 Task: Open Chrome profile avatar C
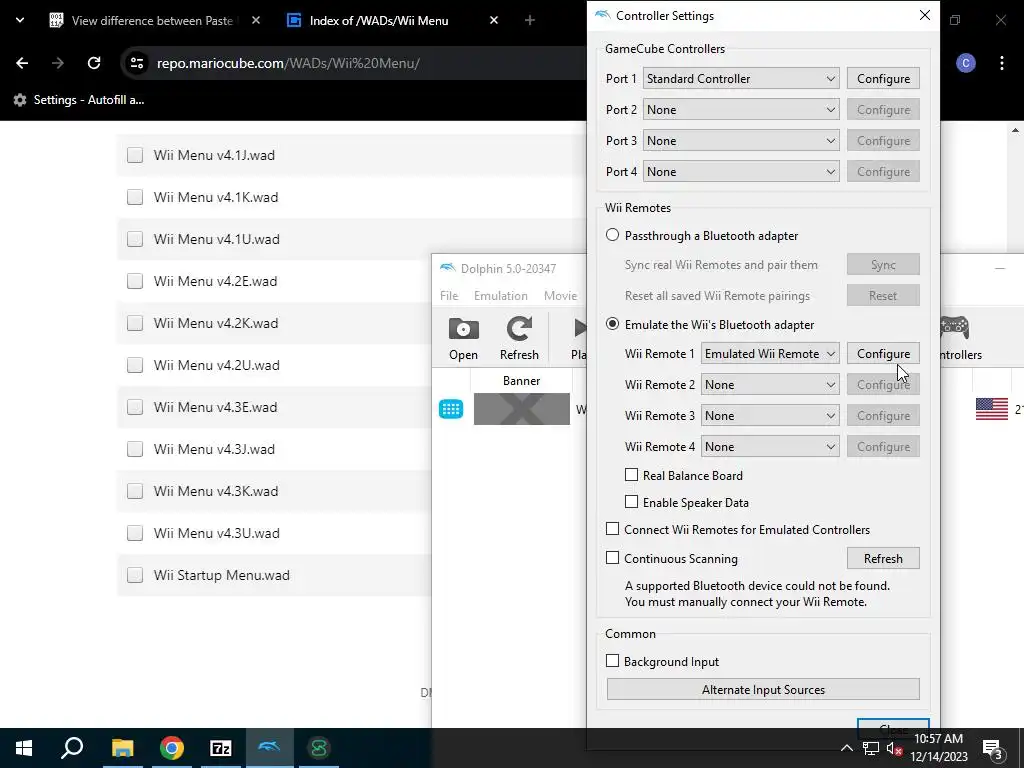pyautogui.click(x=965, y=63)
